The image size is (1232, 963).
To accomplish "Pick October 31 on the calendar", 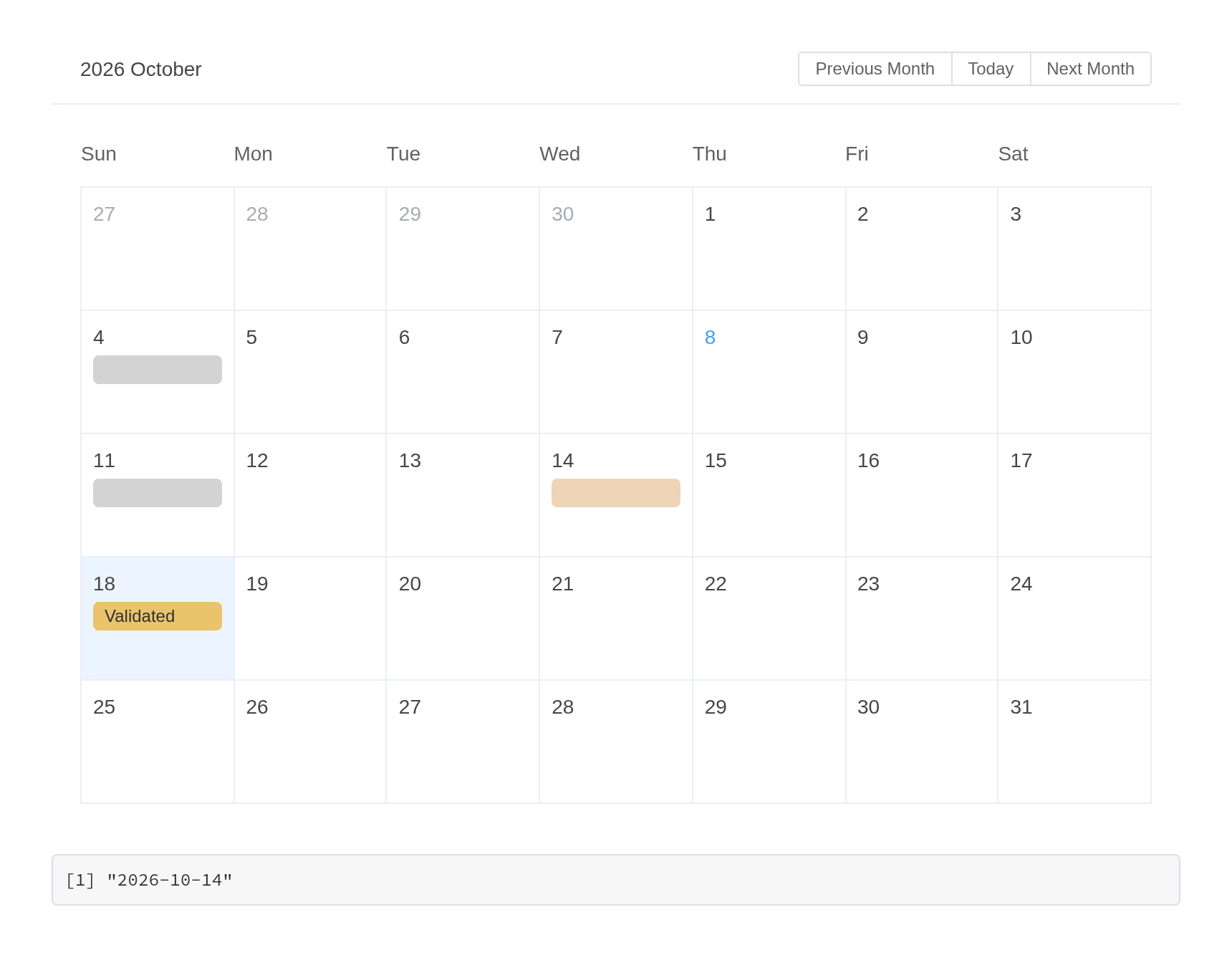I will (x=1074, y=742).
